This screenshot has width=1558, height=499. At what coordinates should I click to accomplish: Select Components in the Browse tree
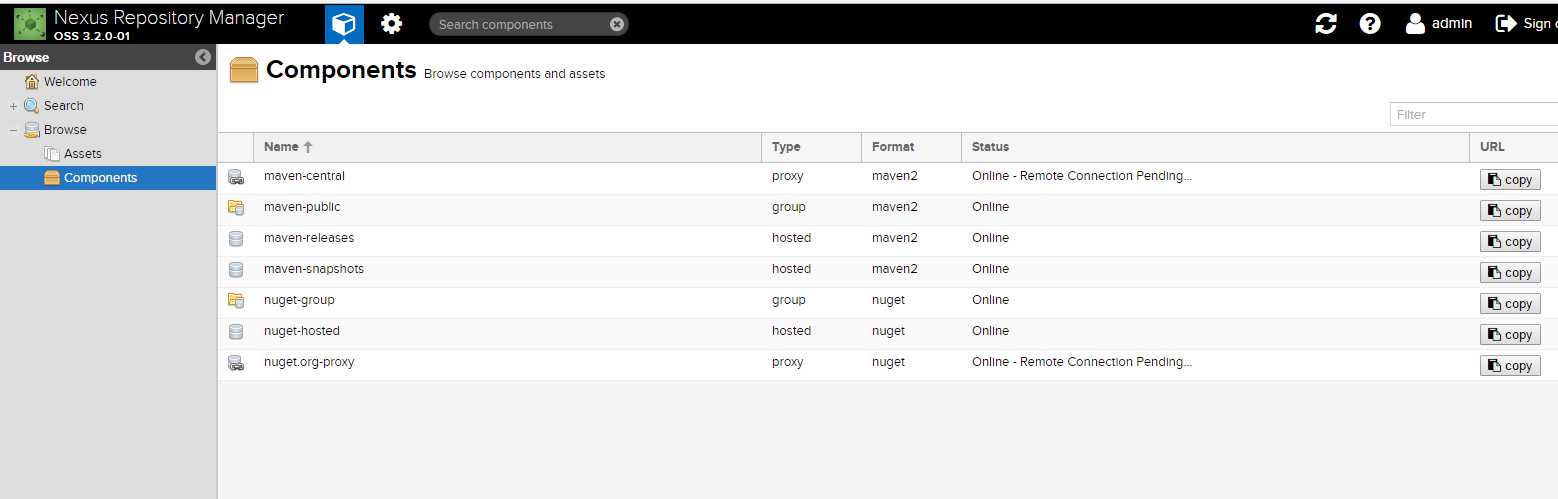pyautogui.click(x=108, y=178)
